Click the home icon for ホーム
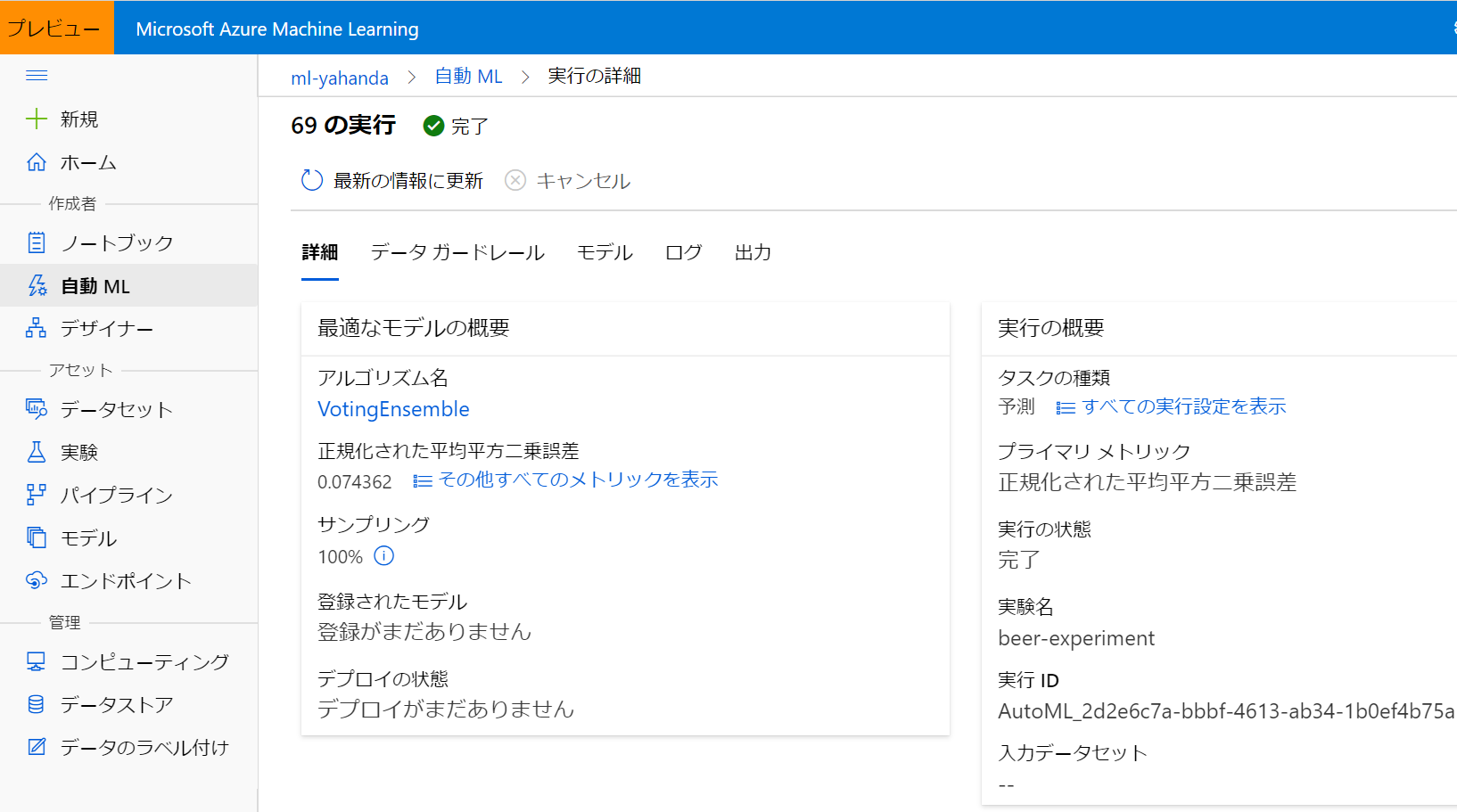Screen dimensions: 1457x812 pyautogui.click(x=37, y=162)
